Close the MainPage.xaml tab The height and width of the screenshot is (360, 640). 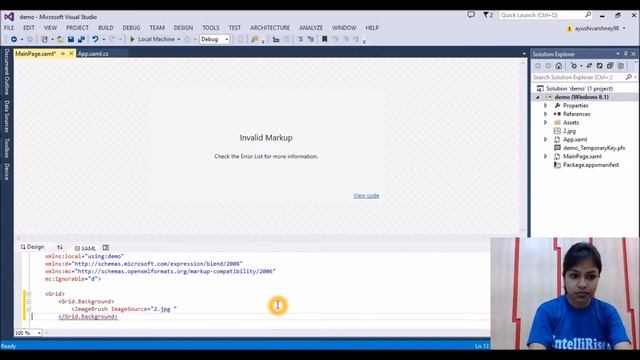click(x=71, y=53)
